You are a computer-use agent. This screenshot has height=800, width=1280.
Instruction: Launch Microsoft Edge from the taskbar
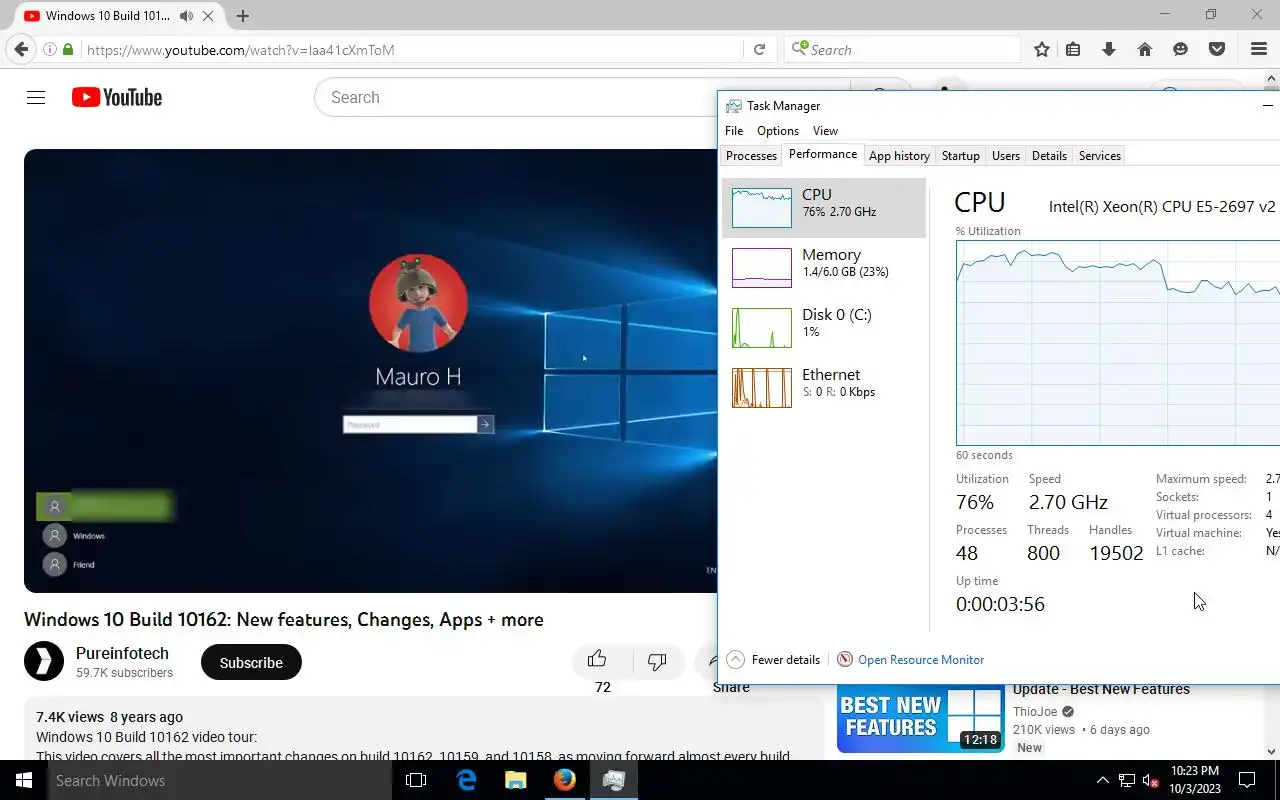[x=466, y=780]
